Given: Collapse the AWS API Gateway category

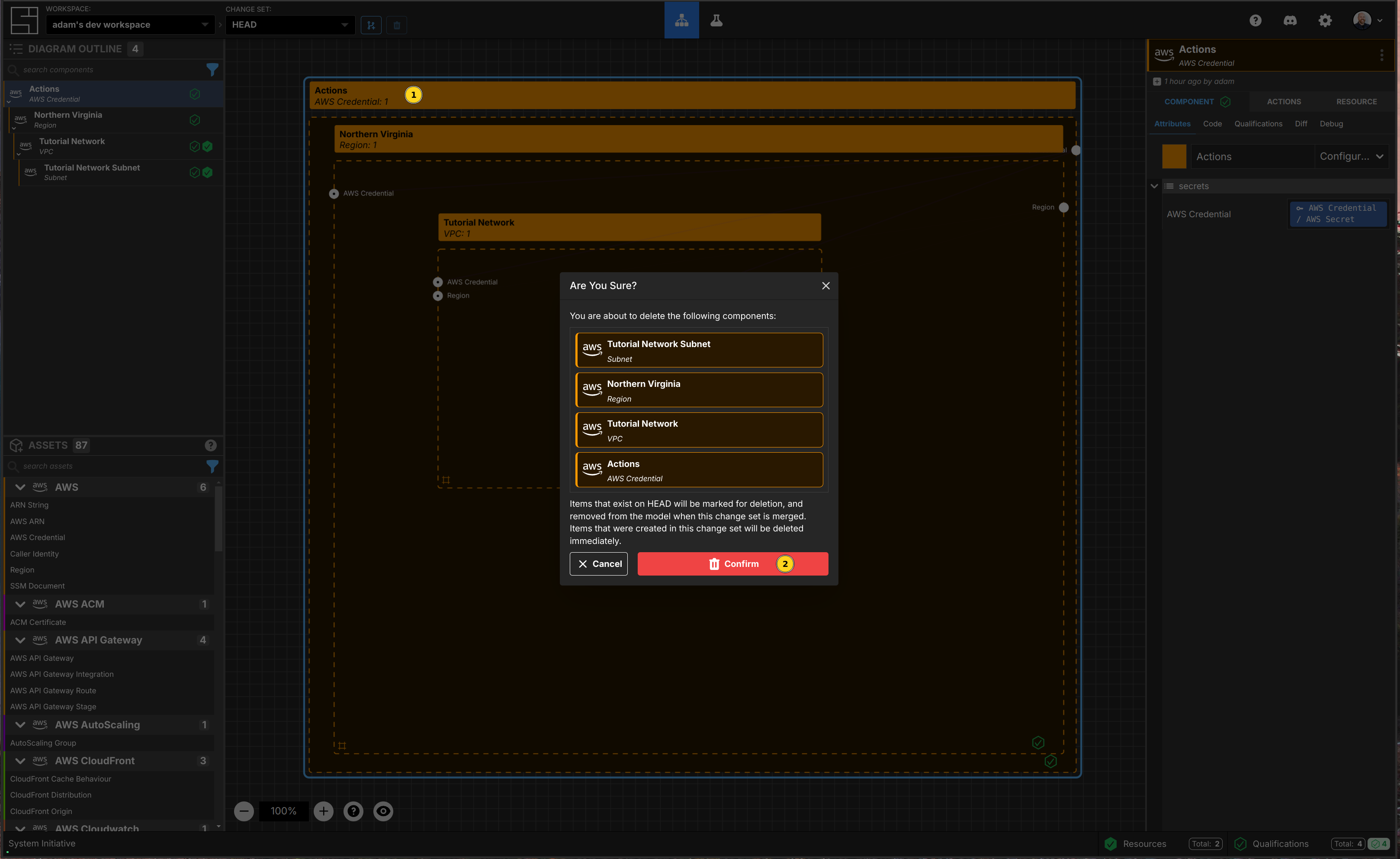Looking at the screenshot, I should 20,640.
